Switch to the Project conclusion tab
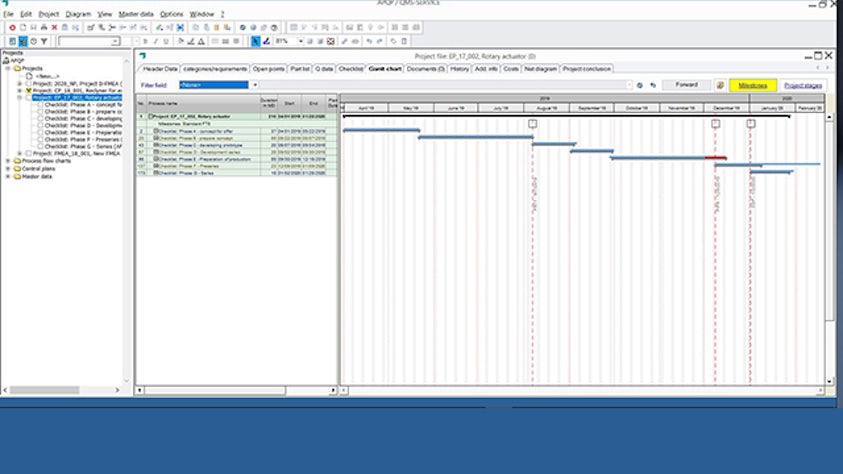Viewport: 843px width, 474px height. [x=587, y=69]
